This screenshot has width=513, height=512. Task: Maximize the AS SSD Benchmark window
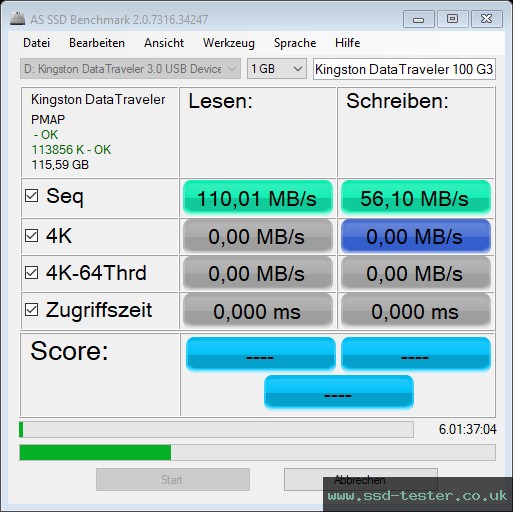pos(452,19)
